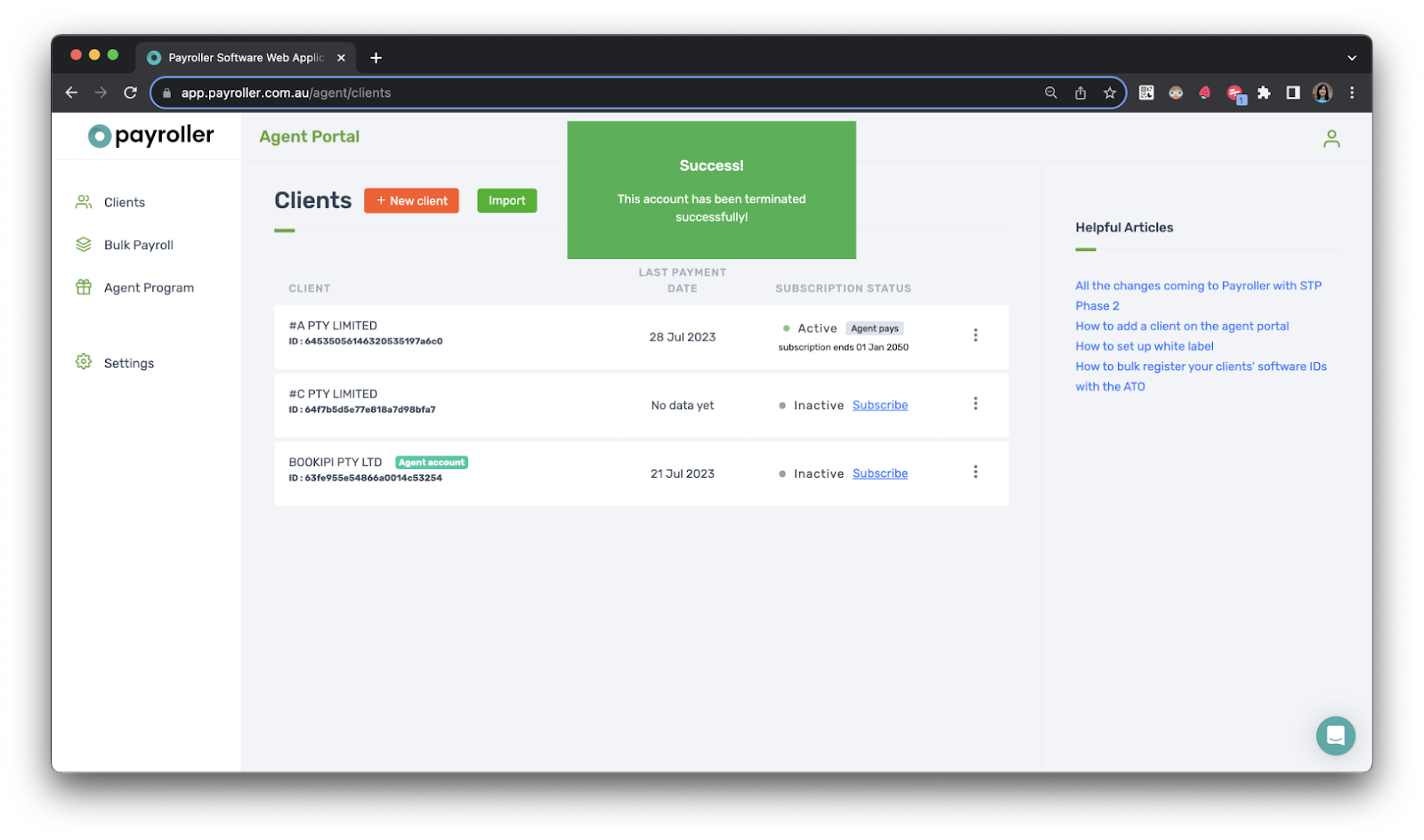Select client name #A PTY LIMITED
The height and width of the screenshot is (840, 1424).
tap(333, 326)
